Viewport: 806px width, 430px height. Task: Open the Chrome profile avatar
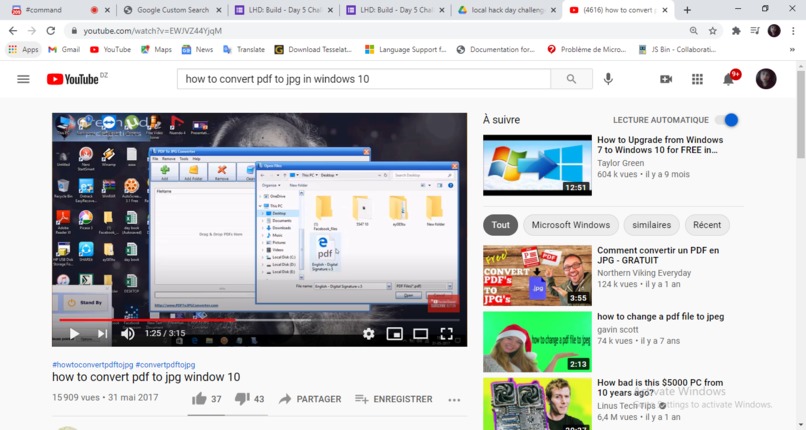[774, 31]
